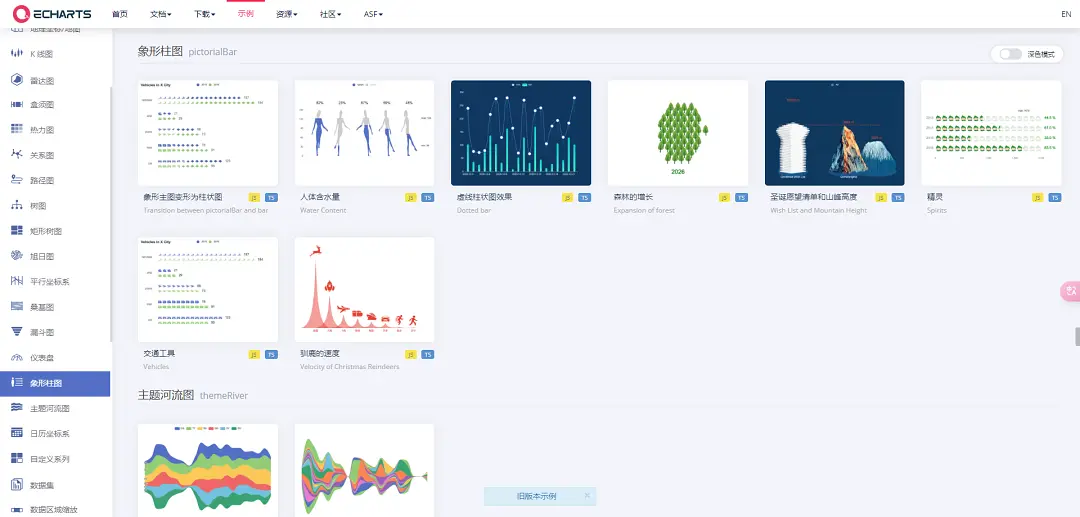The width and height of the screenshot is (1080, 517).
Task: Open the 关系图 graph icon in sidebar
Action: 17,155
